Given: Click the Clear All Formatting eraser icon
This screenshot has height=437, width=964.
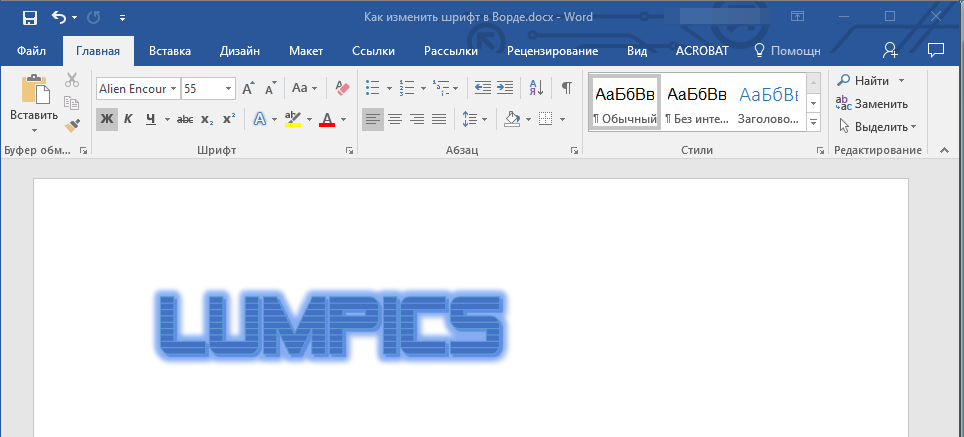Looking at the screenshot, I should [343, 88].
